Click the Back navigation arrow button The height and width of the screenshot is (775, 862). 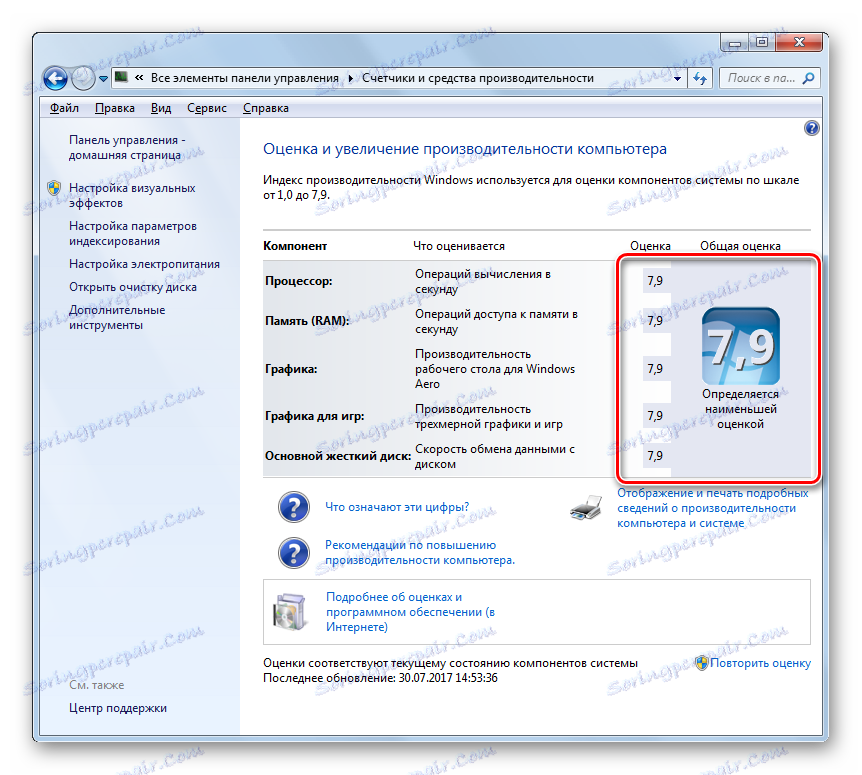click(55, 79)
